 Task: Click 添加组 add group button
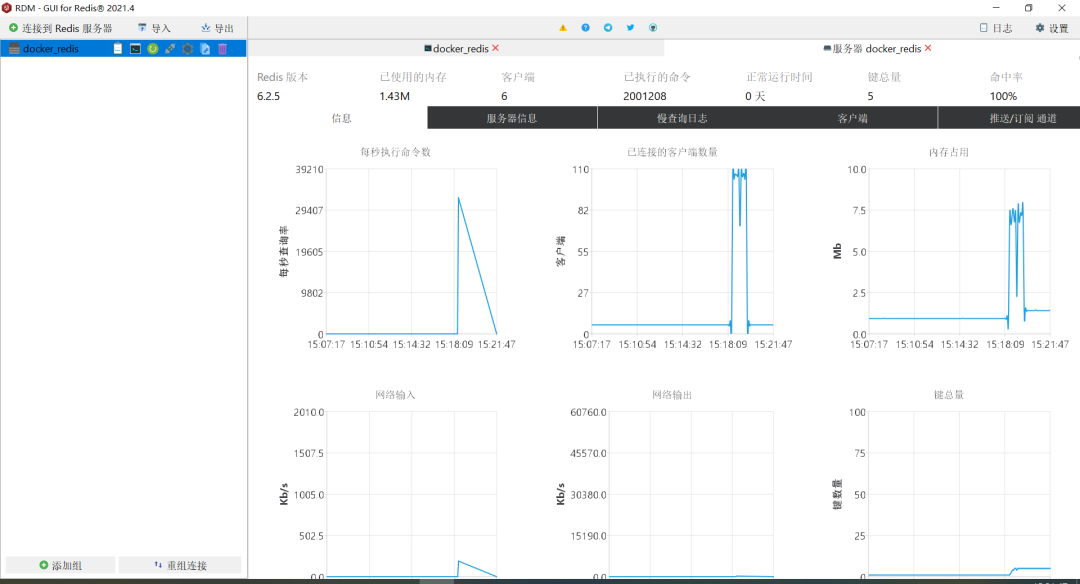click(x=61, y=565)
